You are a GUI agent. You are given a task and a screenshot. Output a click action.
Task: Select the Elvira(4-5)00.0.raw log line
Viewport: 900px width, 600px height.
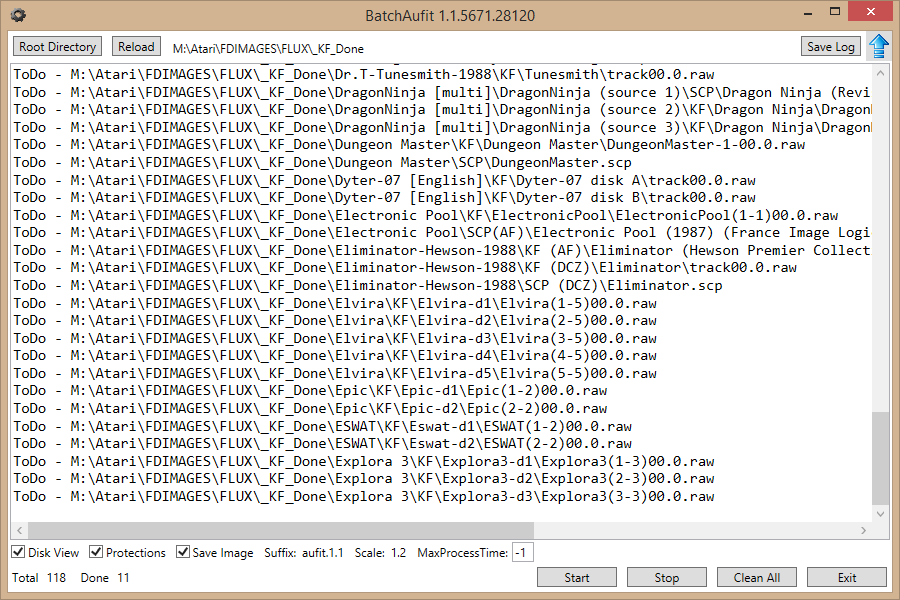pyautogui.click(x=335, y=355)
